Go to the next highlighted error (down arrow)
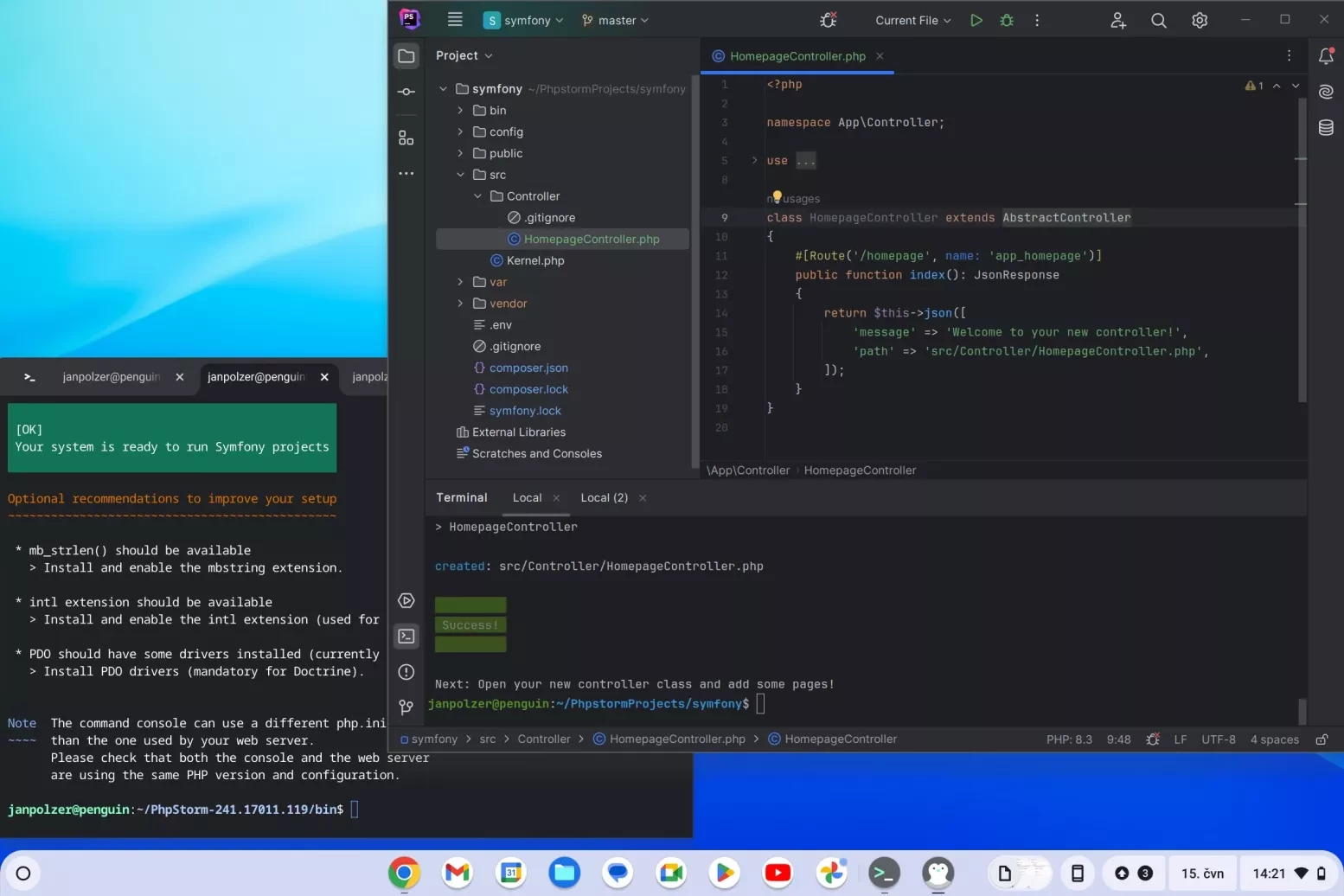Image resolution: width=1344 pixels, height=896 pixels. (x=1296, y=86)
